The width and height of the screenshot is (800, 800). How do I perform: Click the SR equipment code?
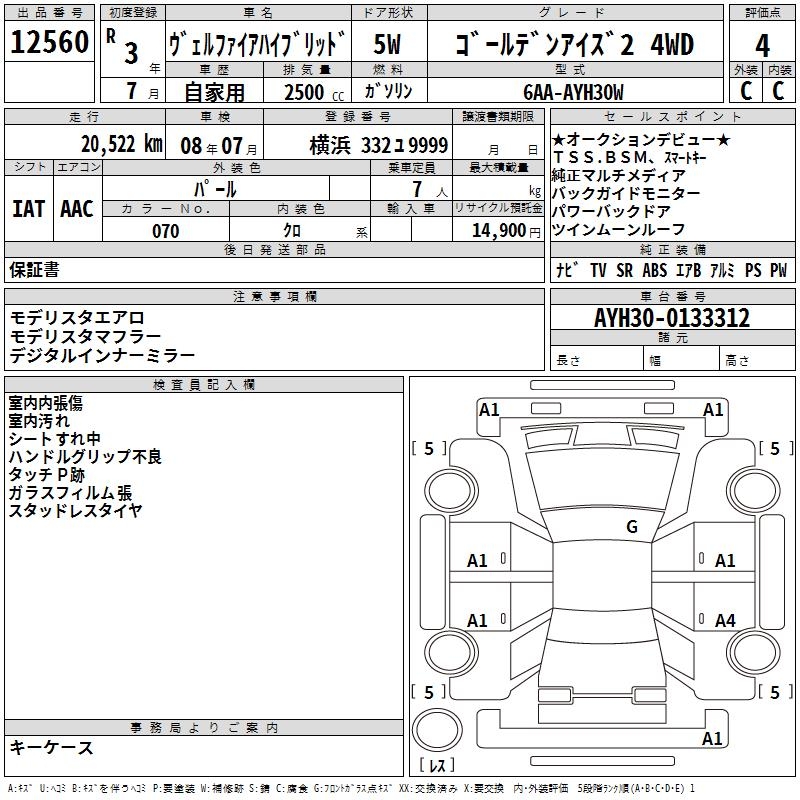pos(624,270)
